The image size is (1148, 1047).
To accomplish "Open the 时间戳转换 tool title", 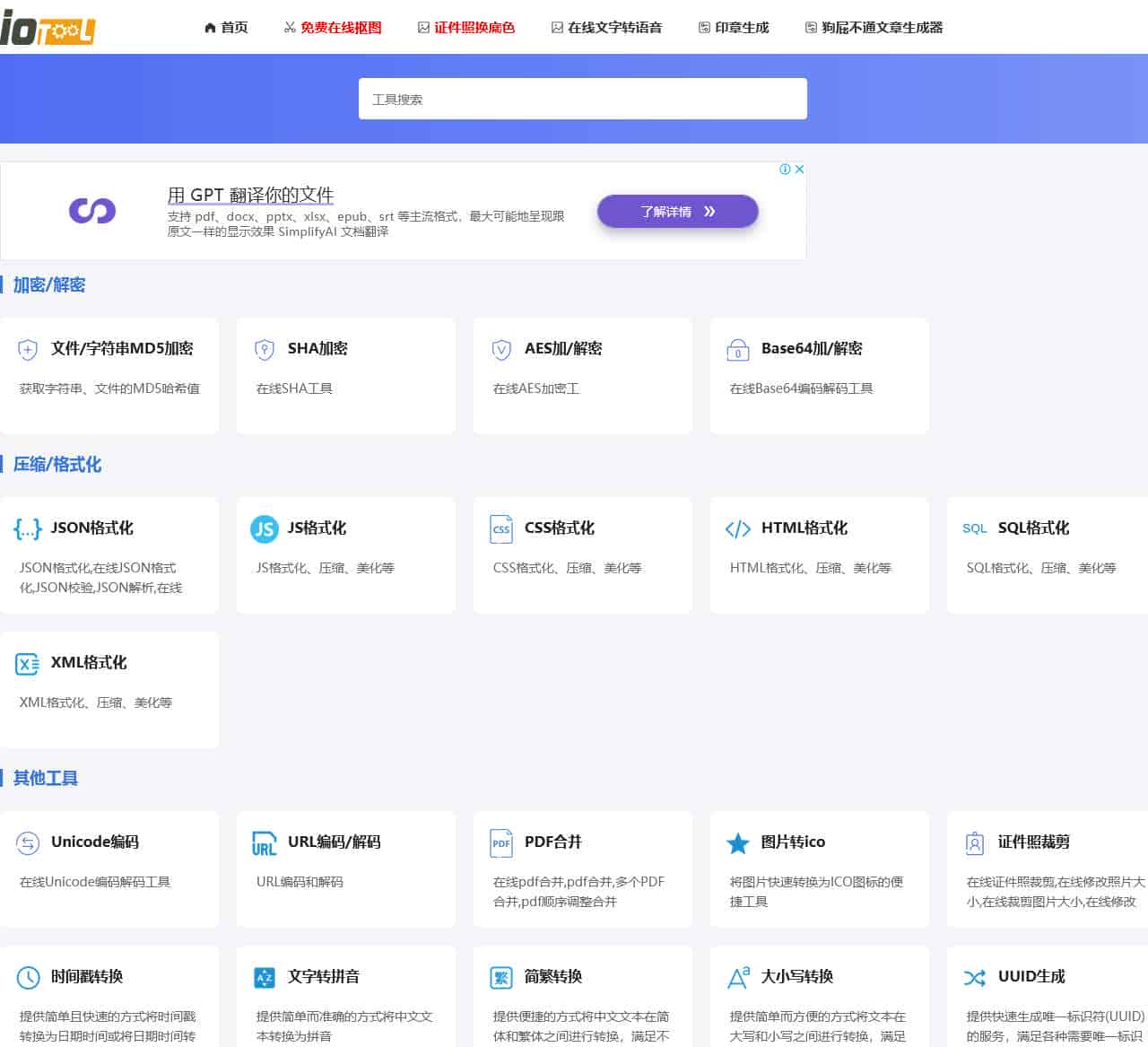I will click(x=87, y=977).
